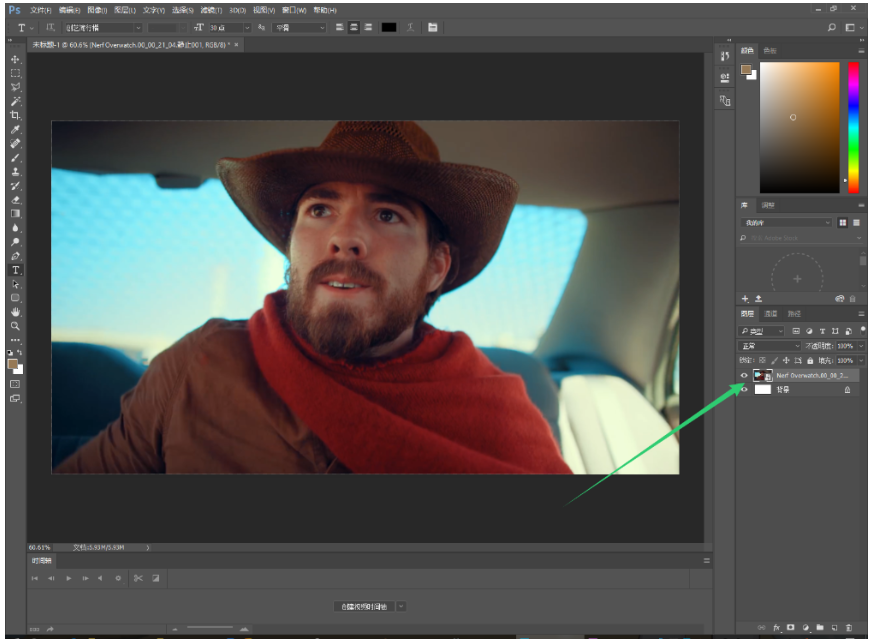Toggle visibility of the 背景 layer

coord(743,390)
